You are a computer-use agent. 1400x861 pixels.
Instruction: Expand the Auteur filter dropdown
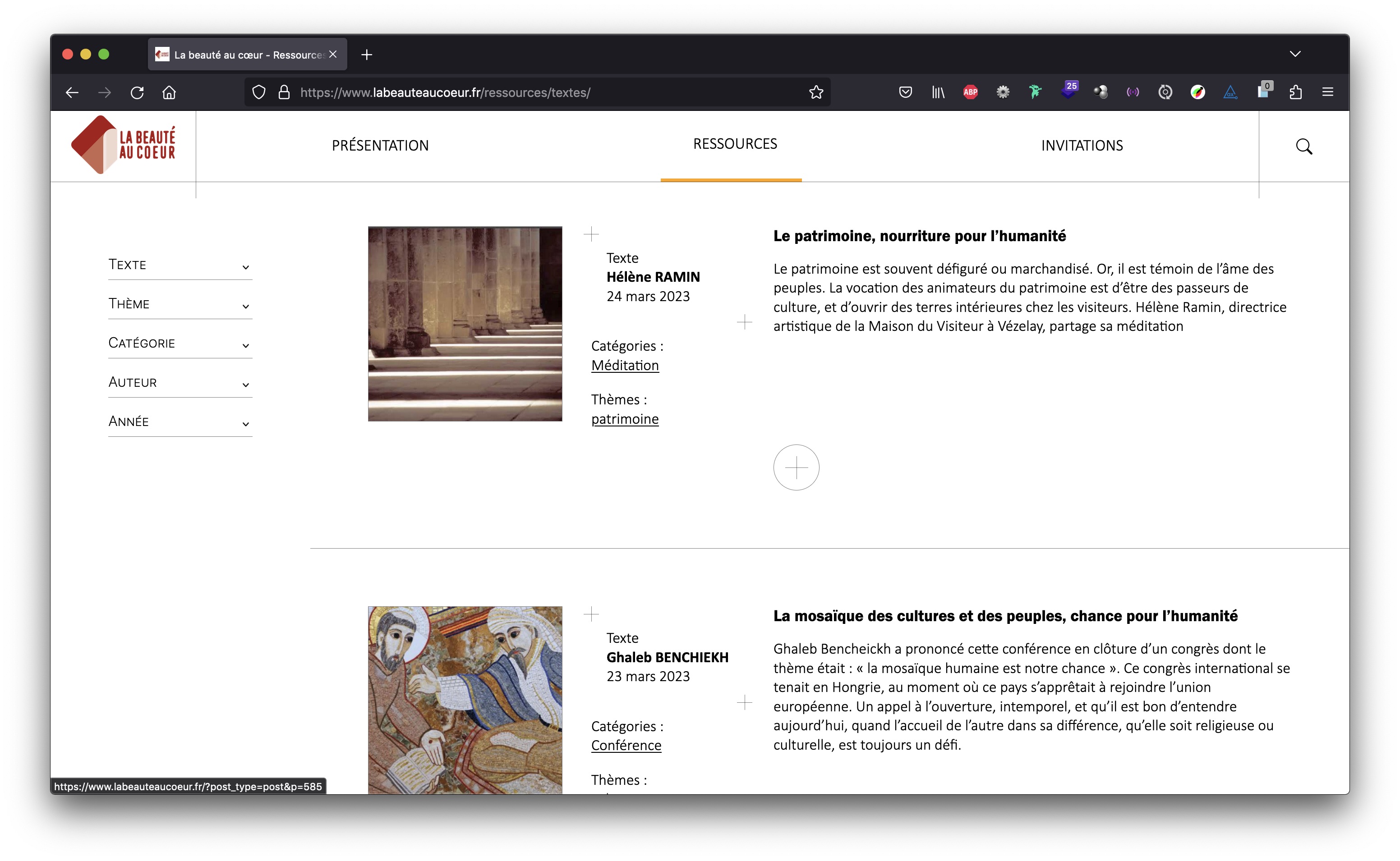click(180, 383)
